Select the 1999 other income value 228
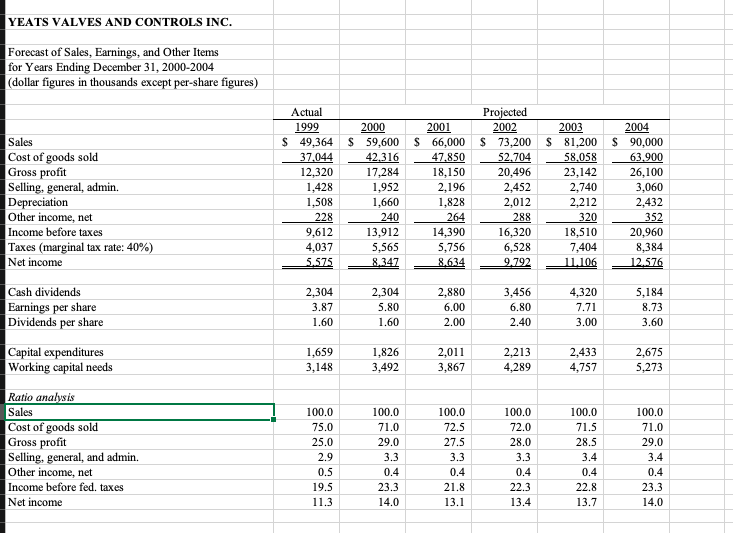The image size is (733, 533). [x=324, y=217]
